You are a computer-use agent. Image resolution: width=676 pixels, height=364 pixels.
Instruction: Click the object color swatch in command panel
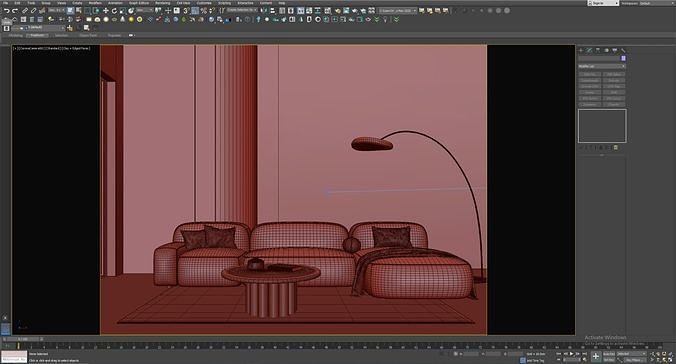tap(623, 58)
